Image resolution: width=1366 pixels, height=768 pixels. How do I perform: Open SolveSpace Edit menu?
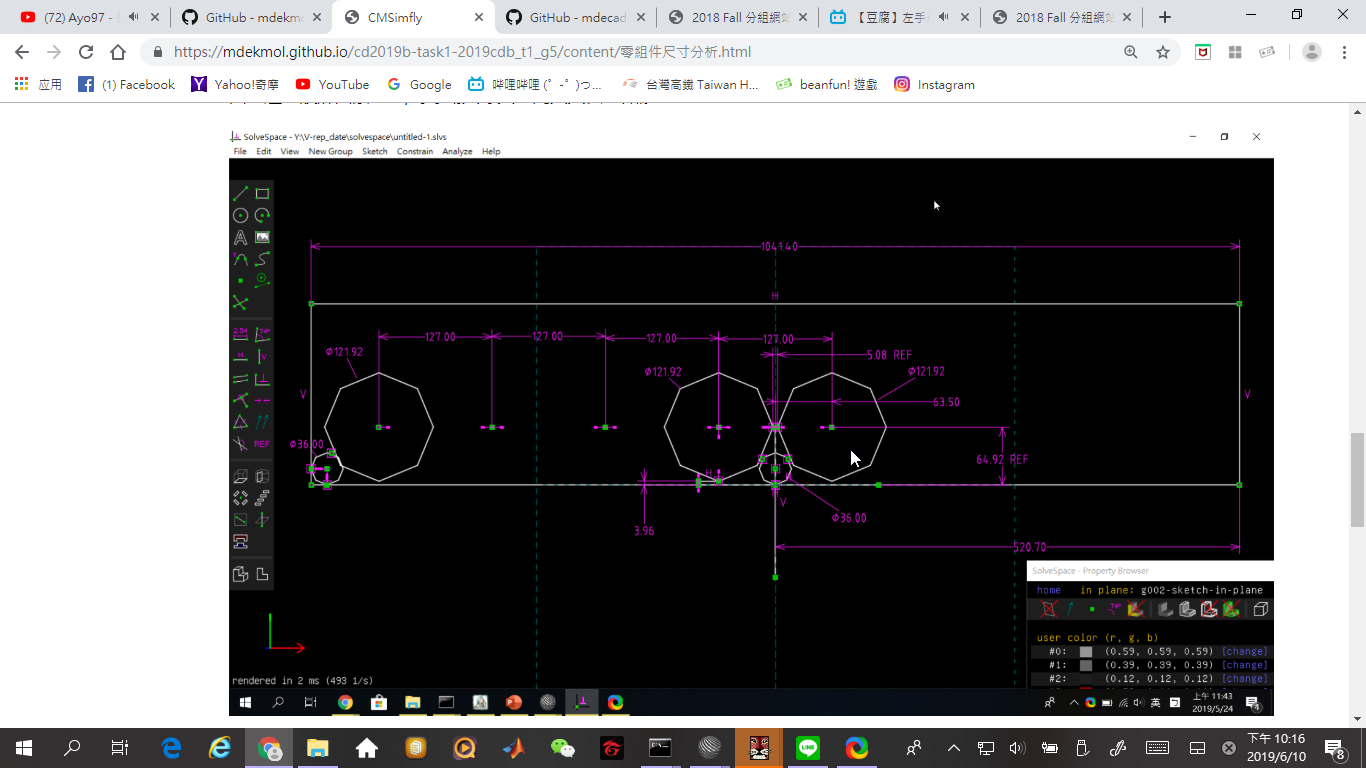click(263, 151)
